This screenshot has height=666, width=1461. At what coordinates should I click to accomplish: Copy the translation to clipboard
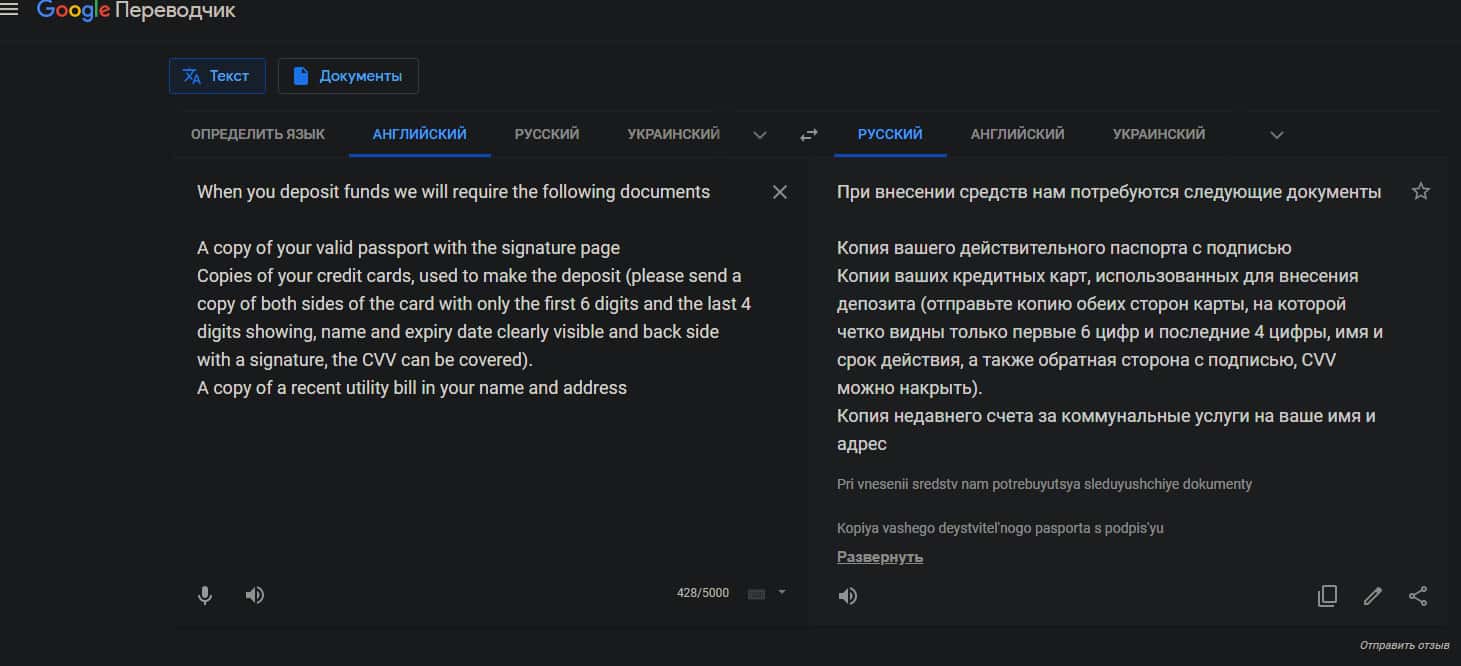pyautogui.click(x=1327, y=596)
